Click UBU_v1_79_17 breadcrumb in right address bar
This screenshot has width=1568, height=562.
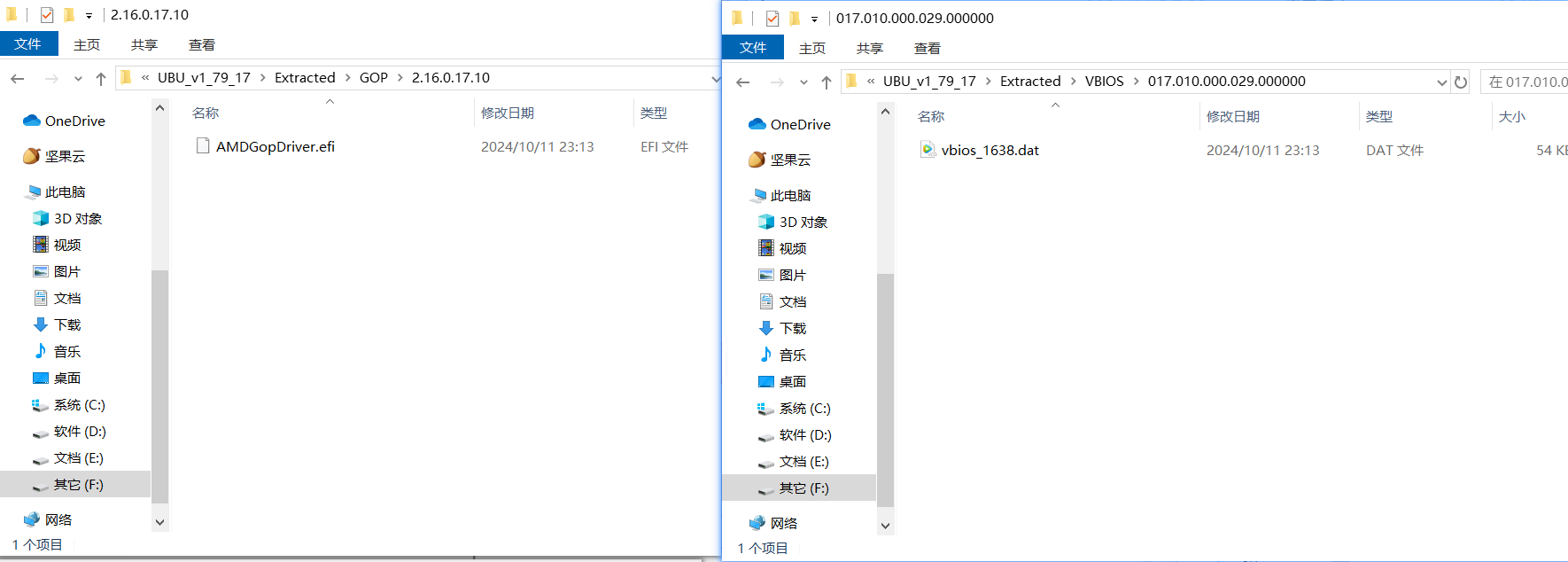[x=929, y=82]
